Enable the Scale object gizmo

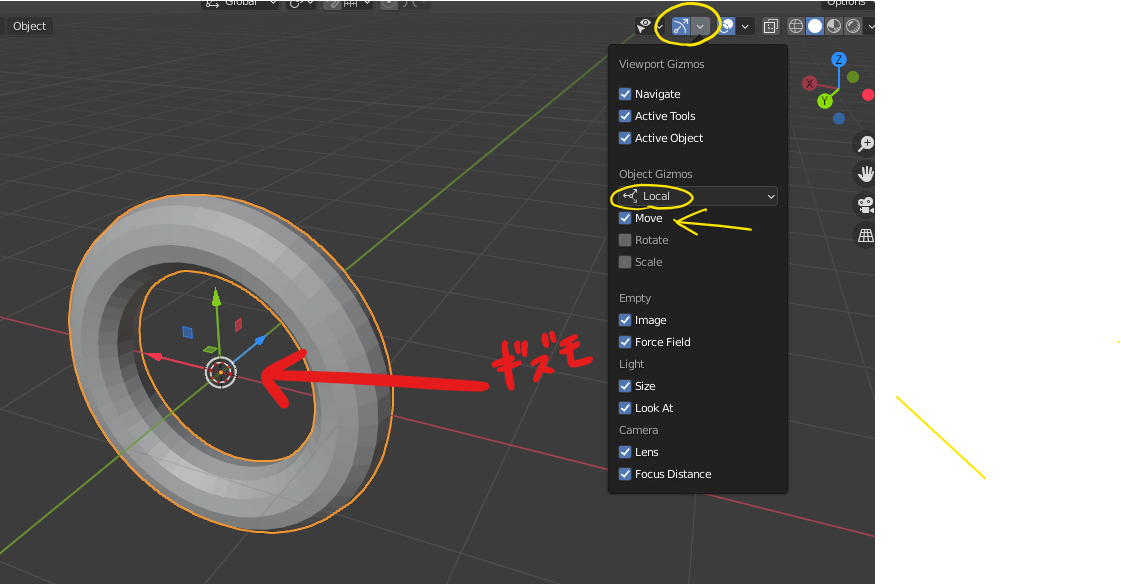tap(625, 262)
